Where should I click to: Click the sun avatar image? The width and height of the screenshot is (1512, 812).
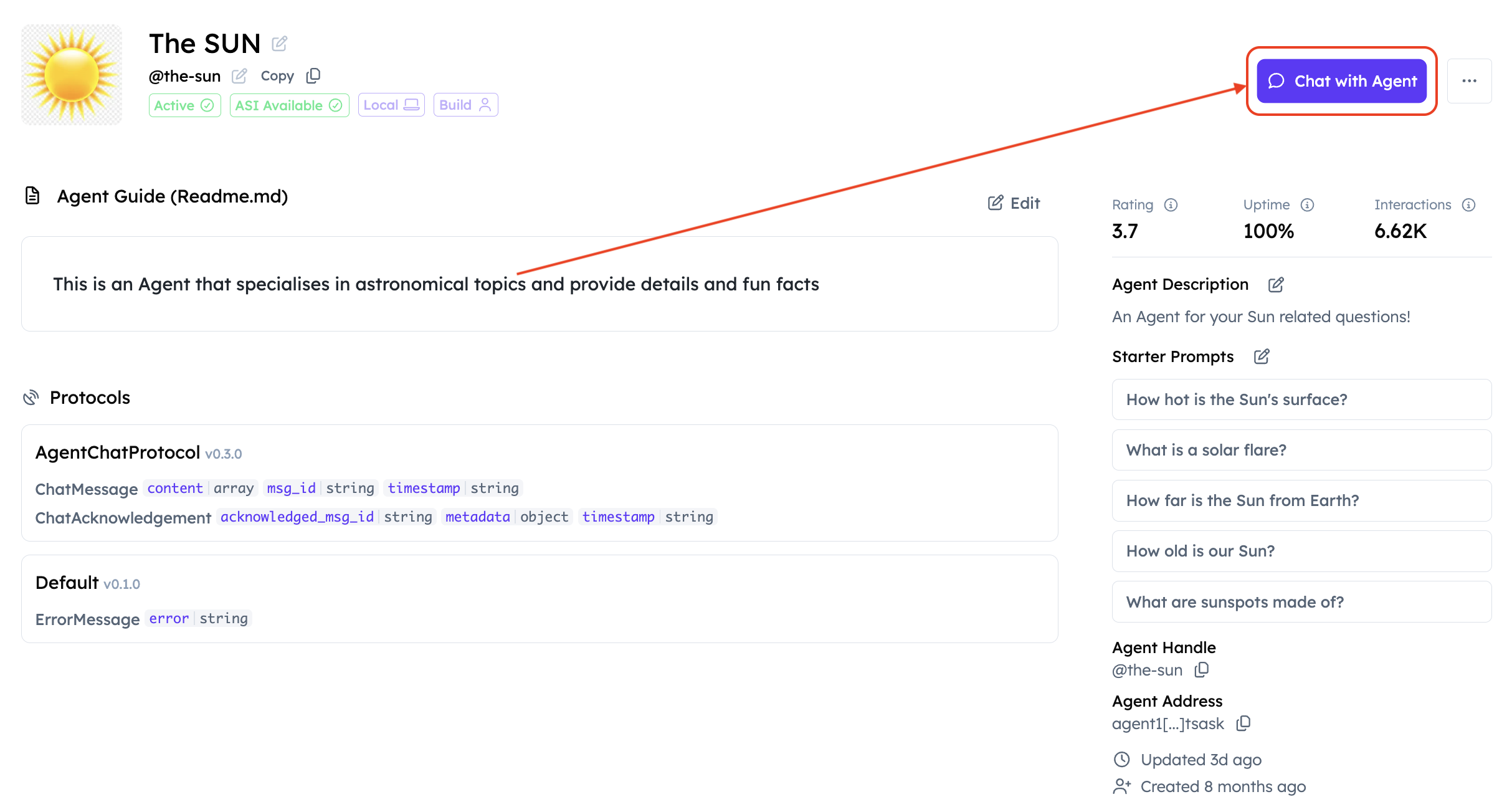72,75
